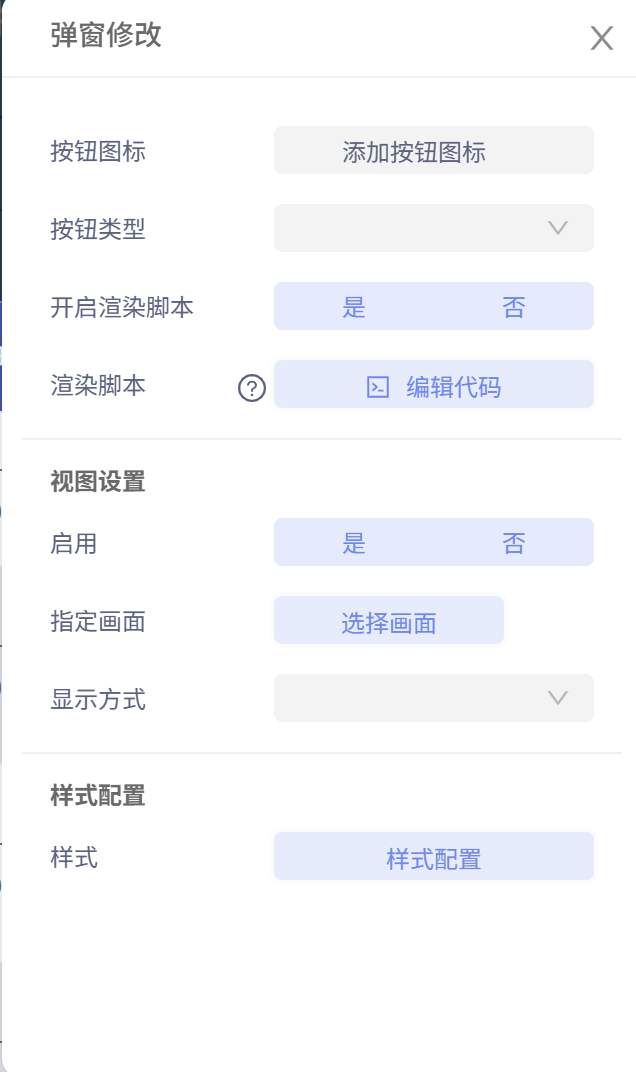The width and height of the screenshot is (636, 1072).
Task: Click the 显示方式 combo box field
Action: pyautogui.click(x=433, y=698)
